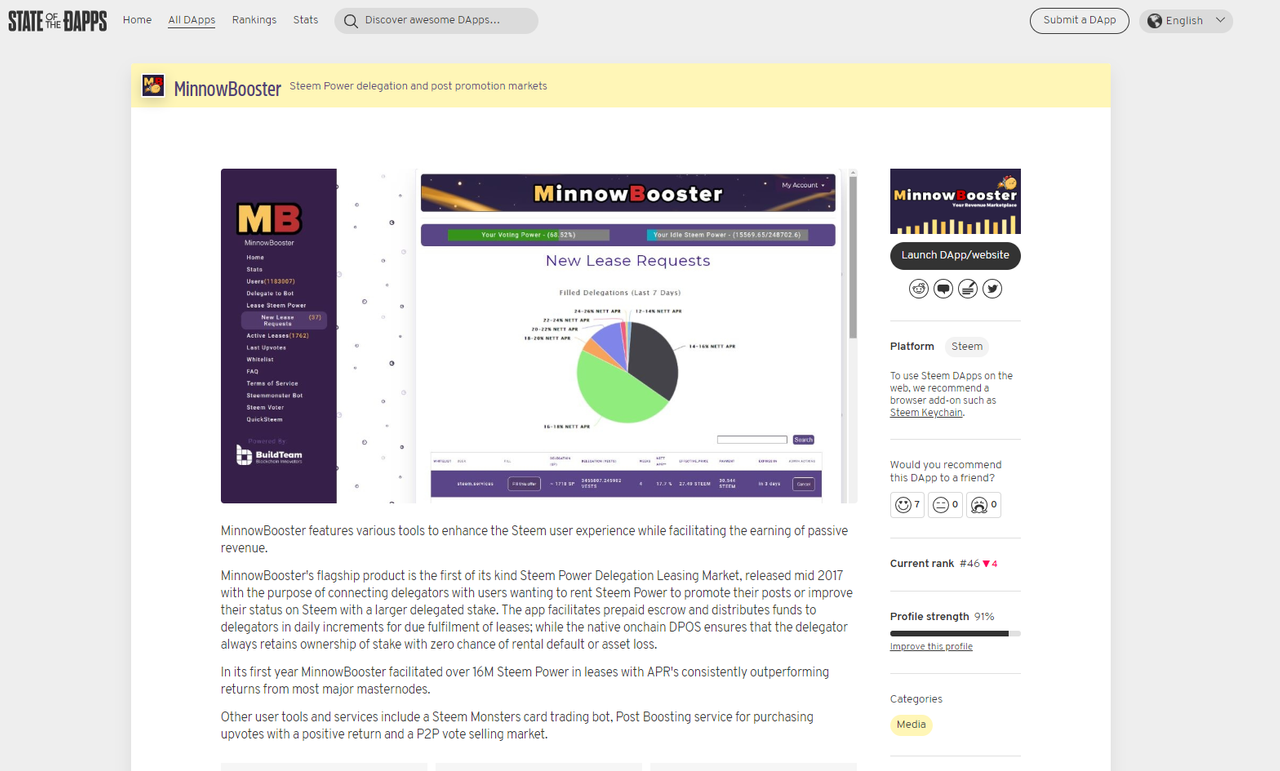Vote with the happy face reaction
Image resolution: width=1280 pixels, height=771 pixels.
click(907, 505)
